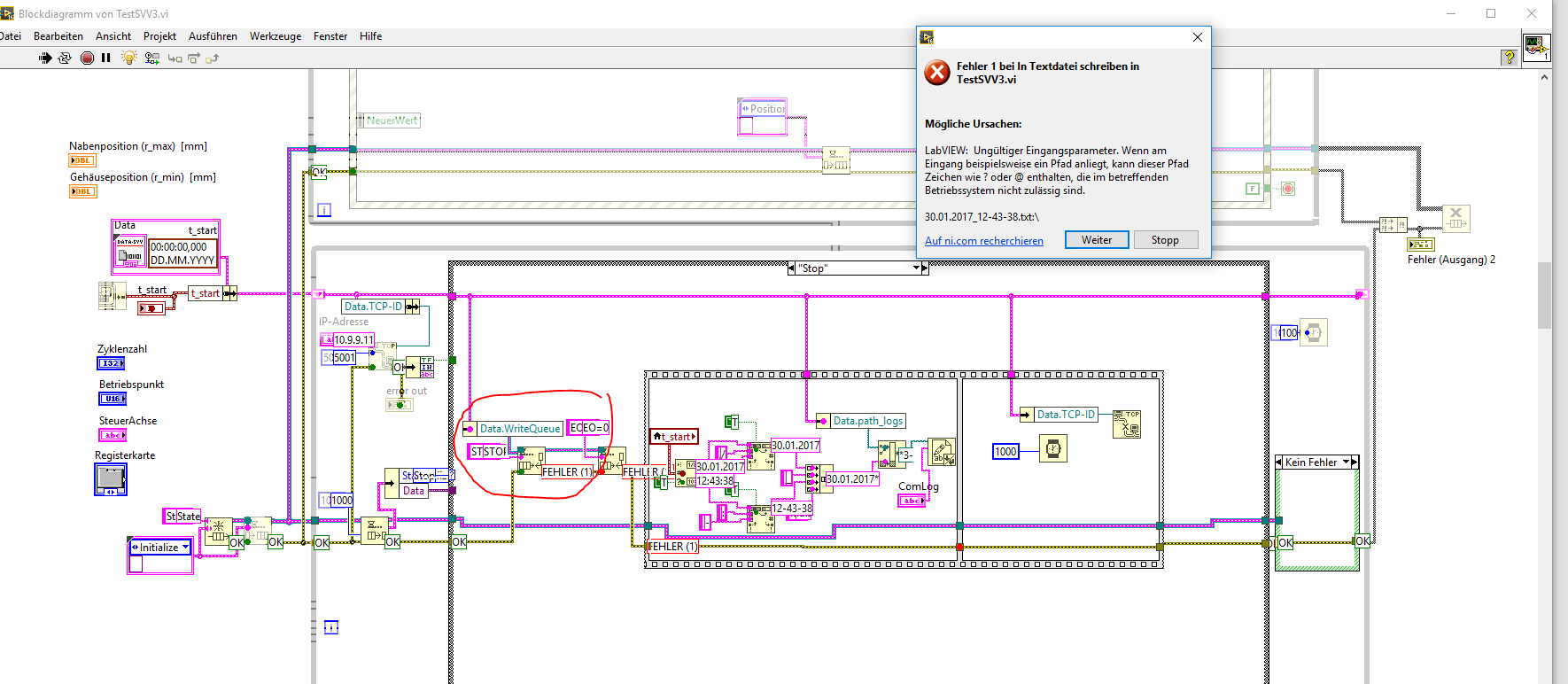Click the red stop terminal in upper loop
The height and width of the screenshot is (684, 1568).
tap(1288, 189)
